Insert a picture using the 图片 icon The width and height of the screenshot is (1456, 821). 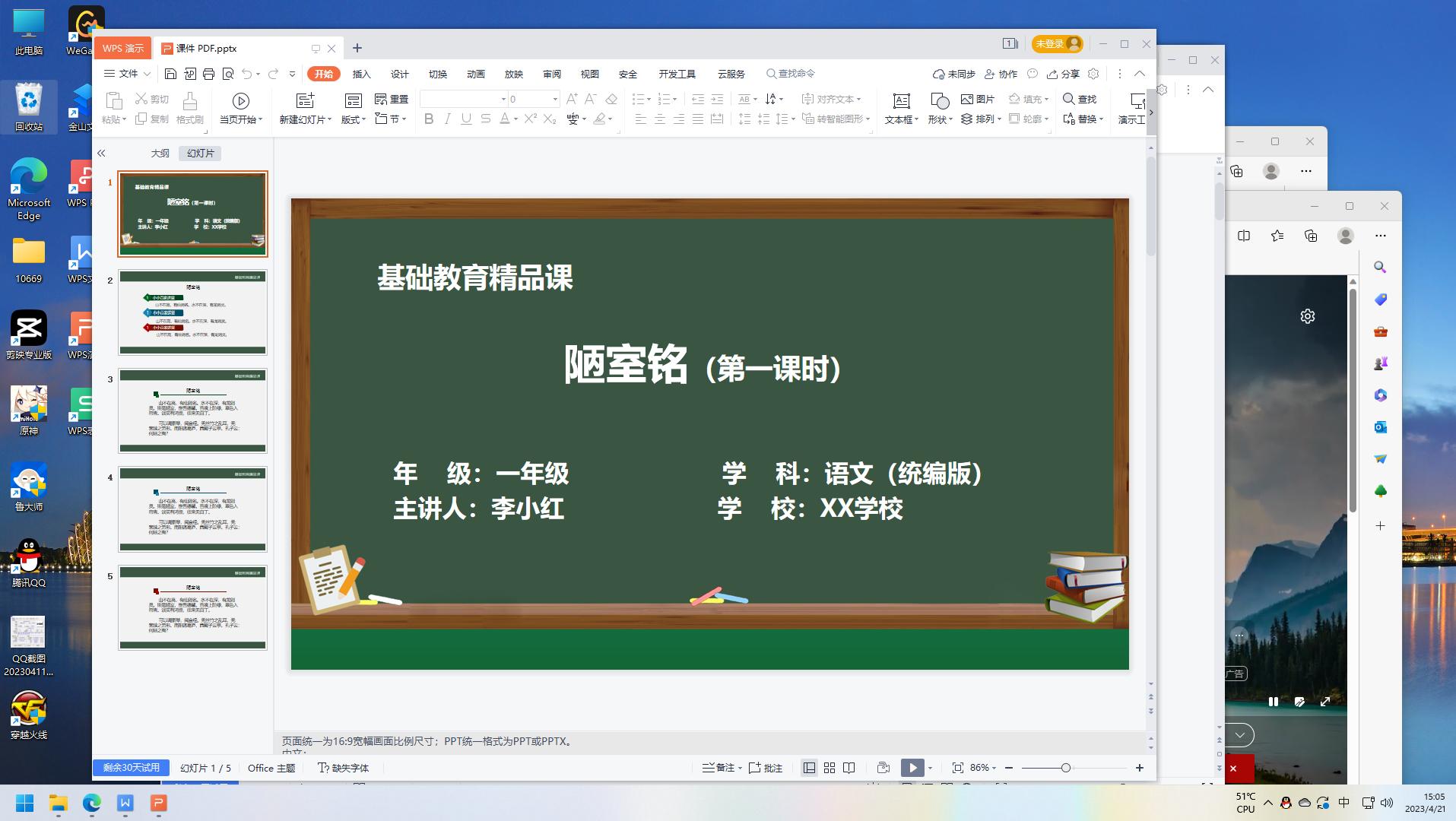(975, 99)
